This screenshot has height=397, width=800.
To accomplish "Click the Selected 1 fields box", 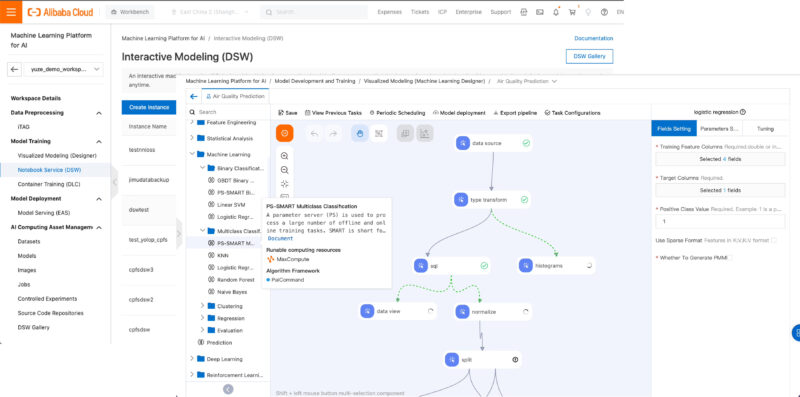I will (720, 190).
